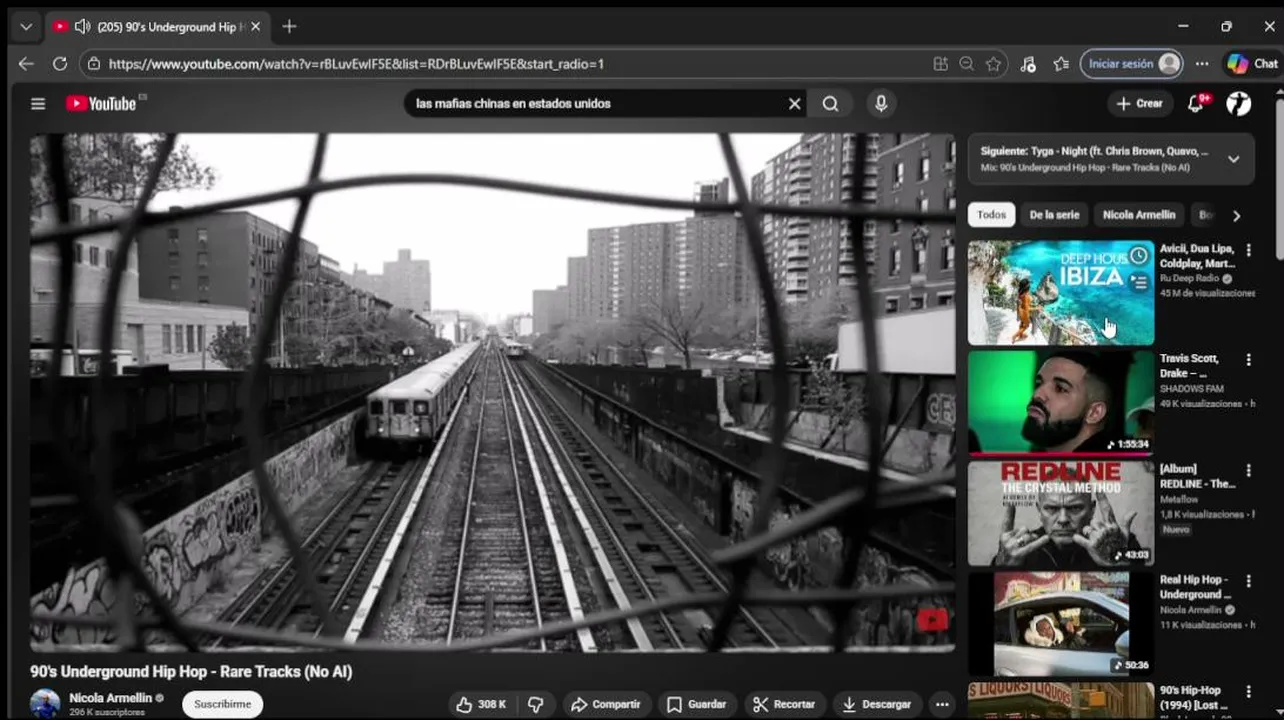Click the YouTube watermark in video corner

pyautogui.click(x=932, y=621)
